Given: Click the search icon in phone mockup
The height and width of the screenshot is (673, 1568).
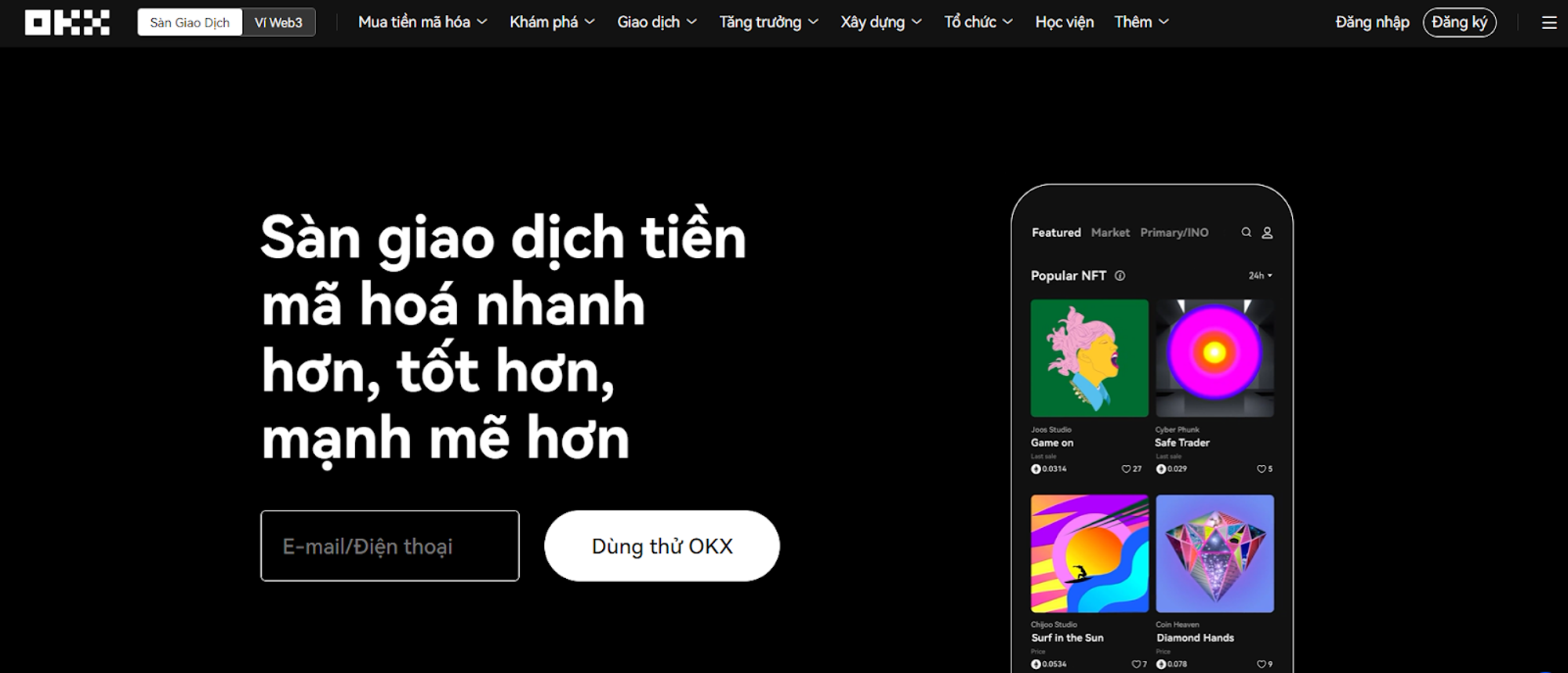Looking at the screenshot, I should (x=1246, y=232).
